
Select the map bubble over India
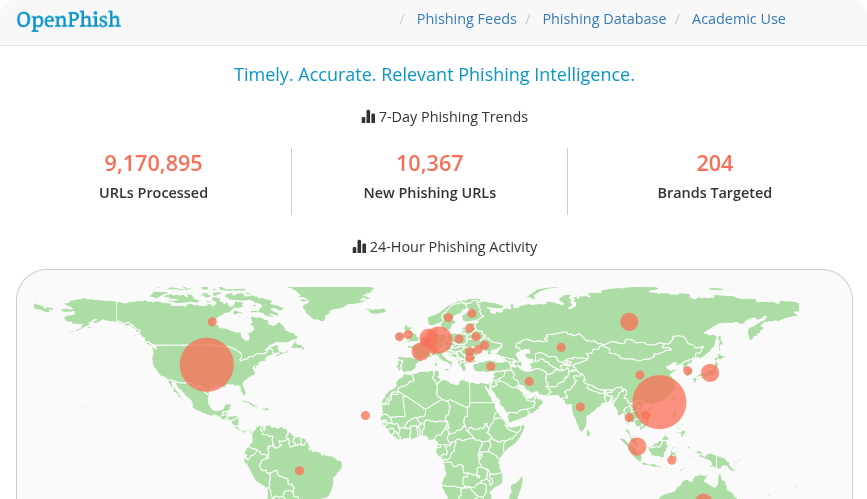[580, 407]
